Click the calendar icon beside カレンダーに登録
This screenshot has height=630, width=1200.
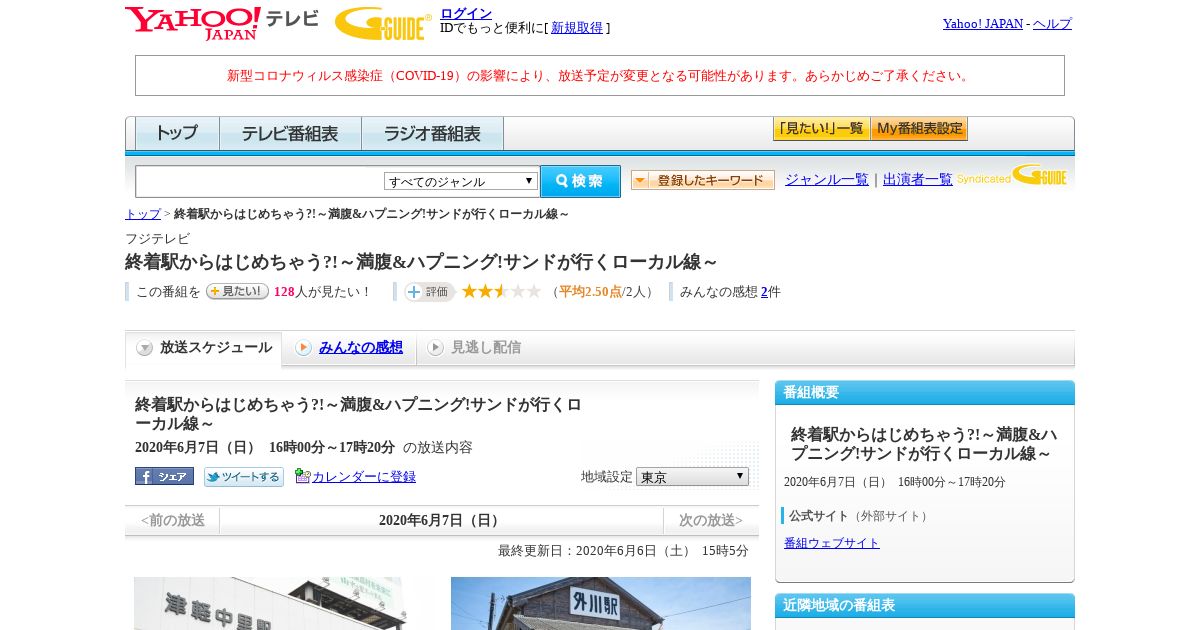302,476
